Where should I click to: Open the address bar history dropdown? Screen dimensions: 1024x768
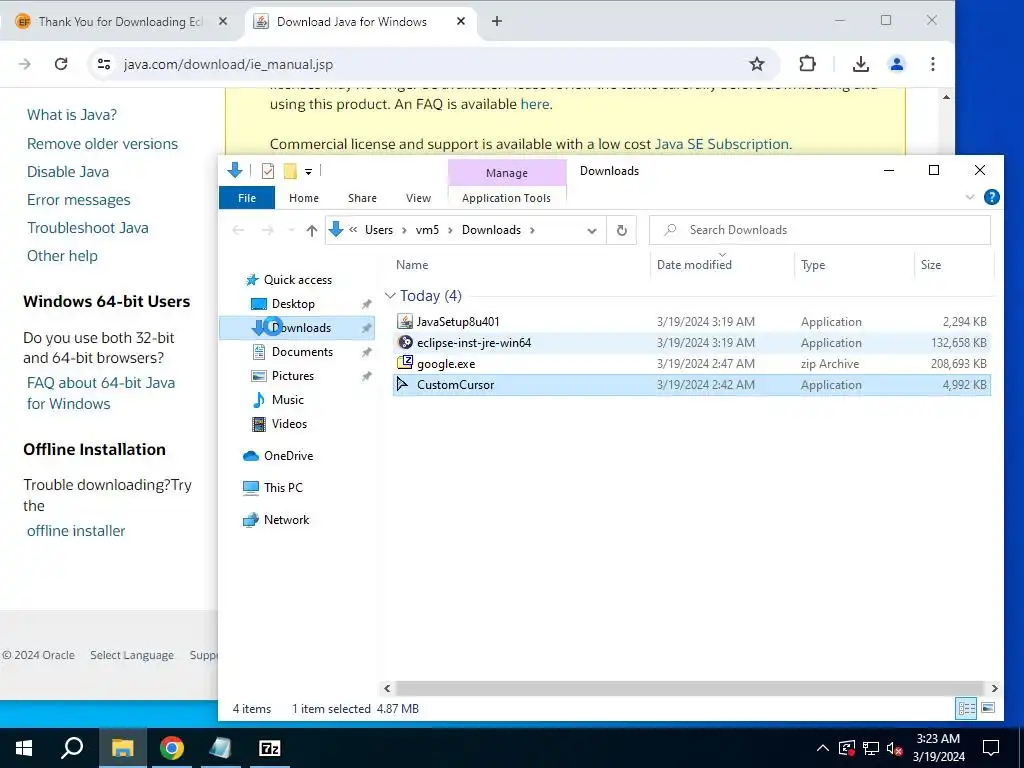[x=592, y=231]
